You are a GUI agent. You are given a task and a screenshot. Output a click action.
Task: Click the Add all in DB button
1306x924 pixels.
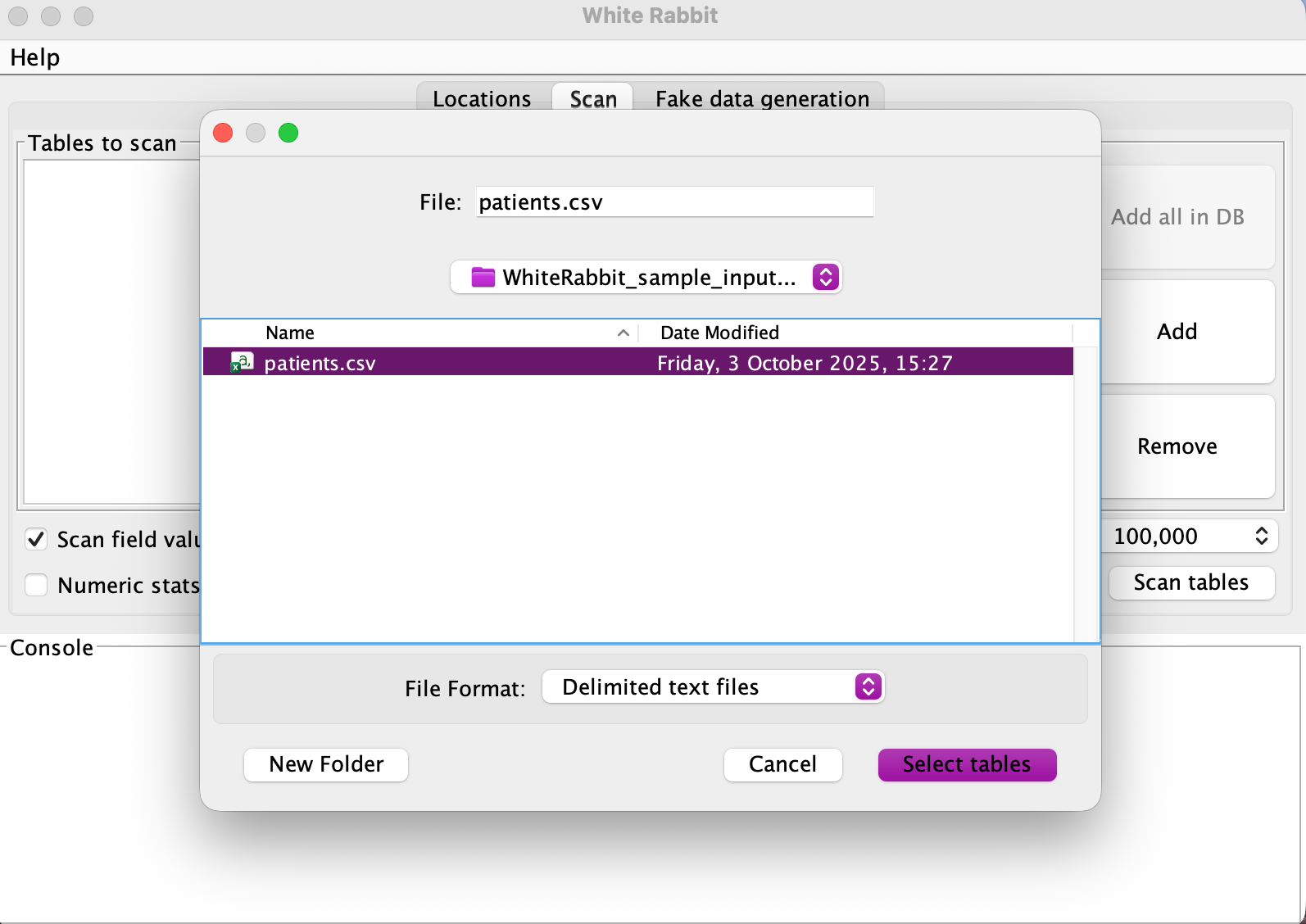click(1186, 217)
